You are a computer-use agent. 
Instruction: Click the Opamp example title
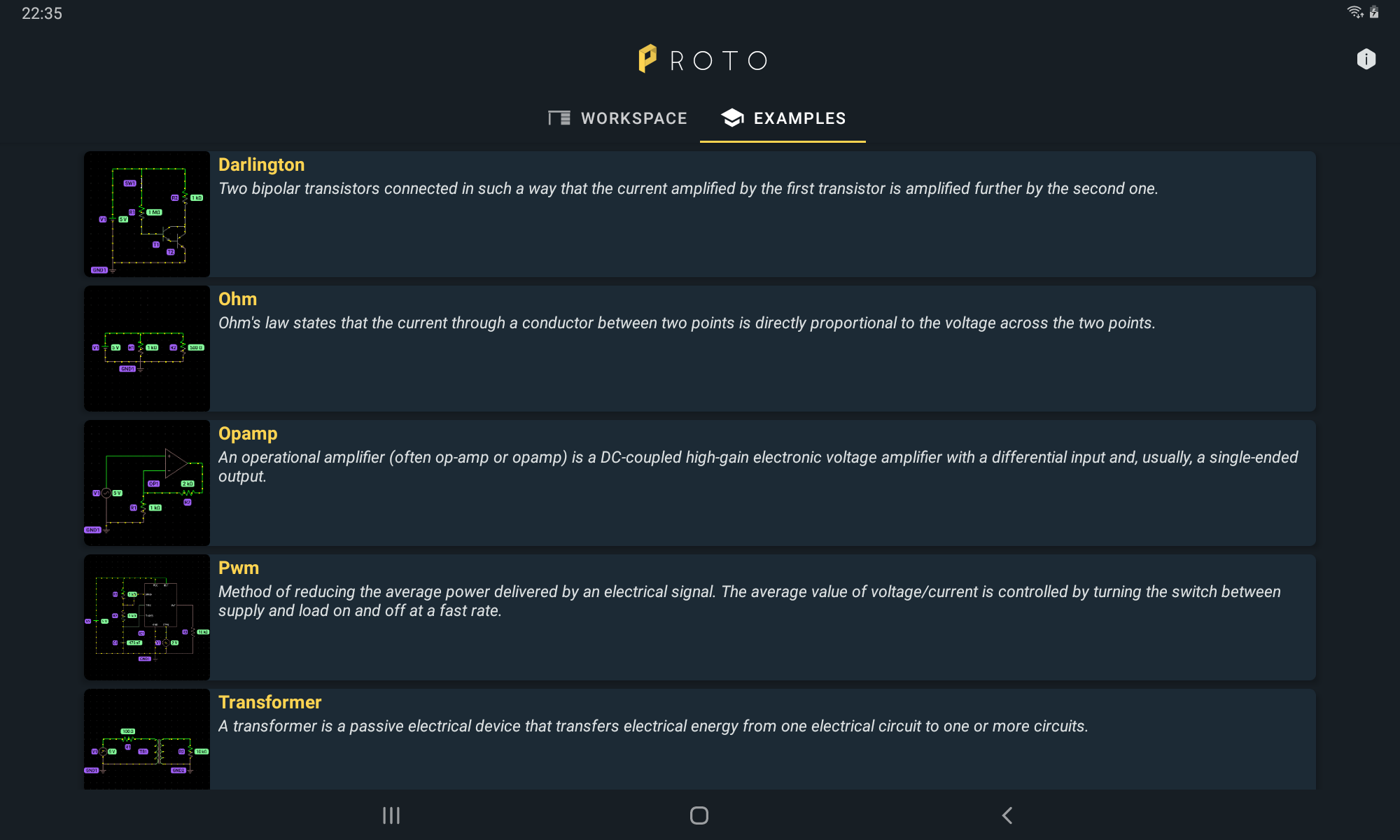tap(248, 434)
